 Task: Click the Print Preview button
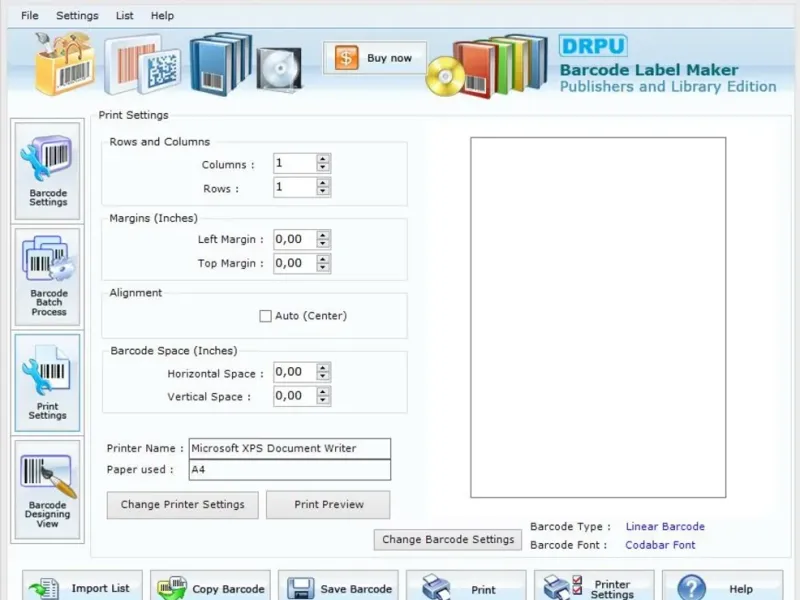(x=328, y=505)
